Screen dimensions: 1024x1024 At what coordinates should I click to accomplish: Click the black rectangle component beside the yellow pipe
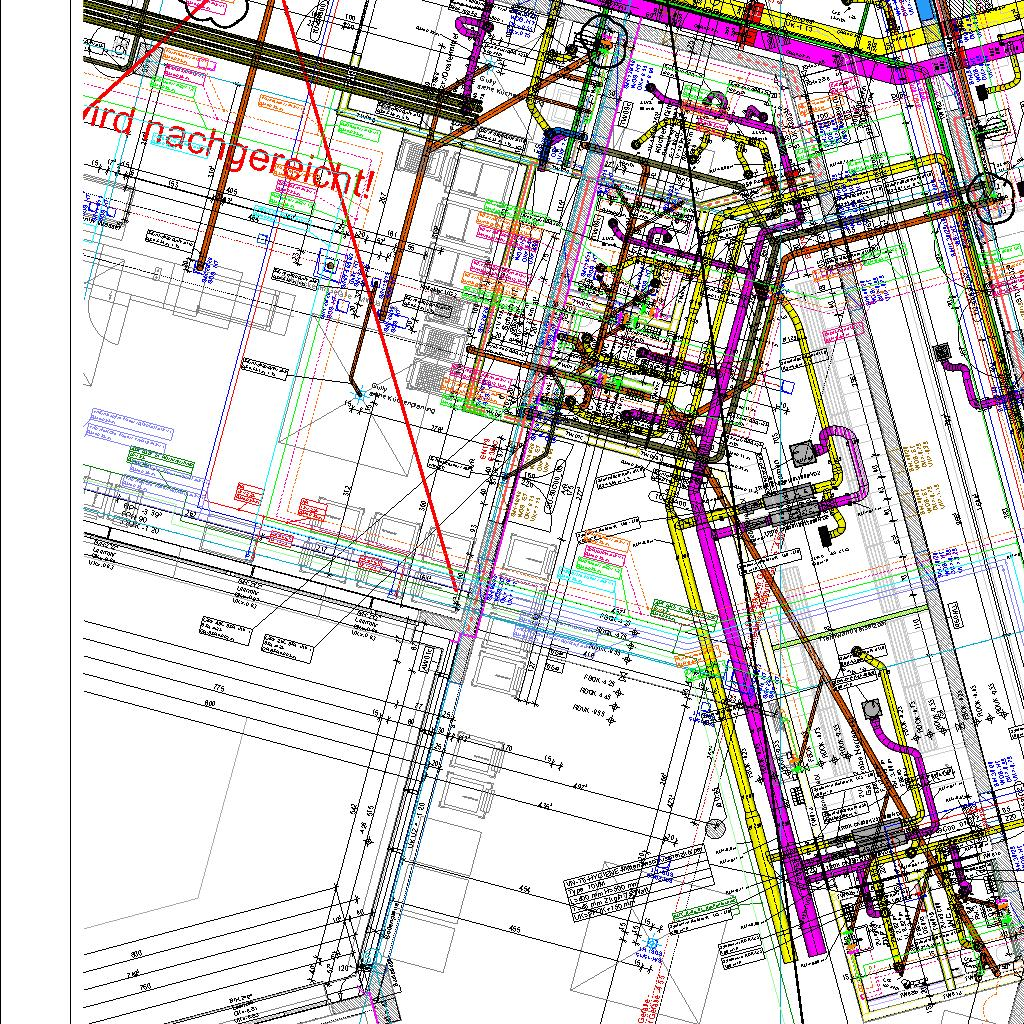[827, 535]
